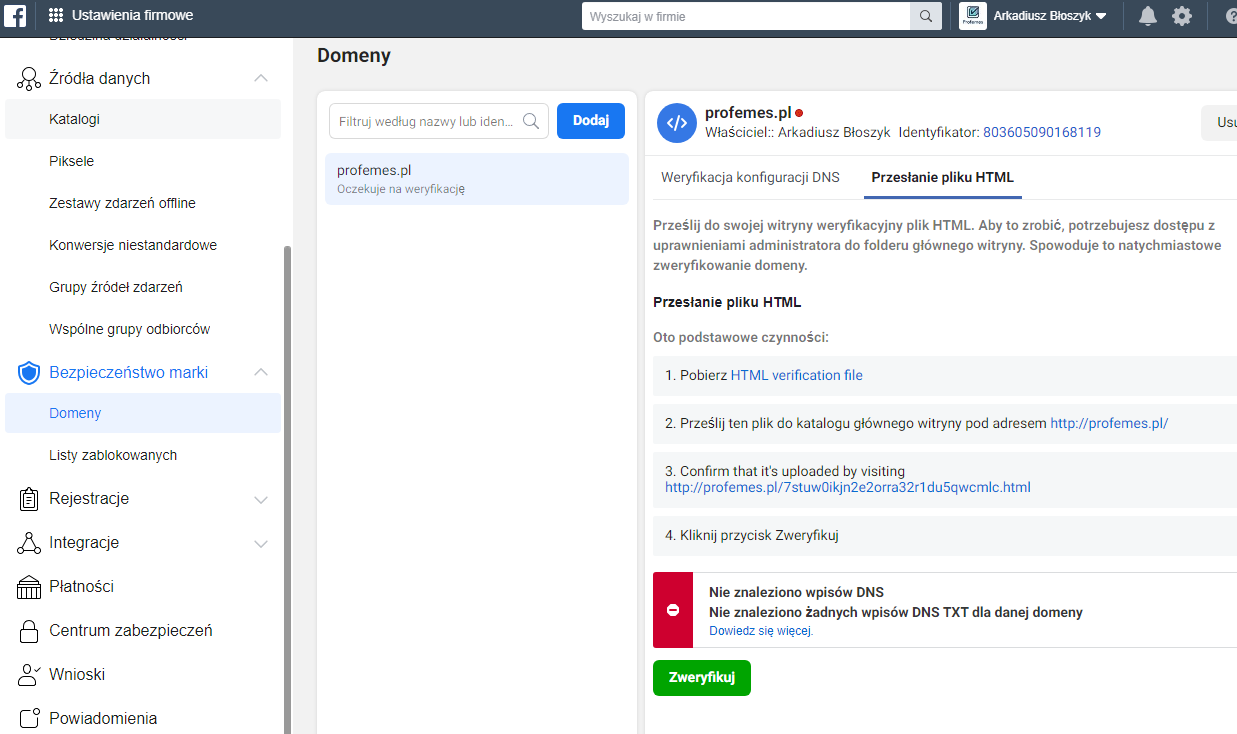Select the Przesłanie pliku HTML tab
This screenshot has height=734, width=1237.
click(942, 178)
